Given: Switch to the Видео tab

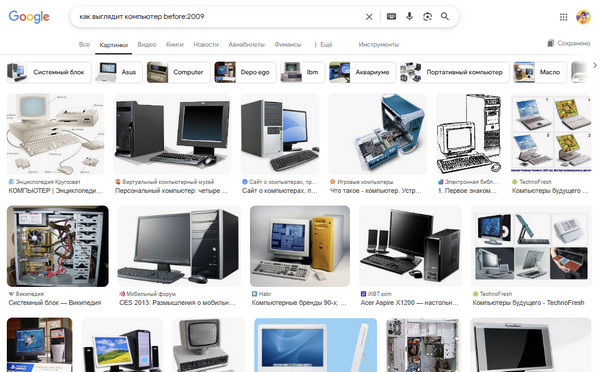Looking at the screenshot, I should click(147, 44).
